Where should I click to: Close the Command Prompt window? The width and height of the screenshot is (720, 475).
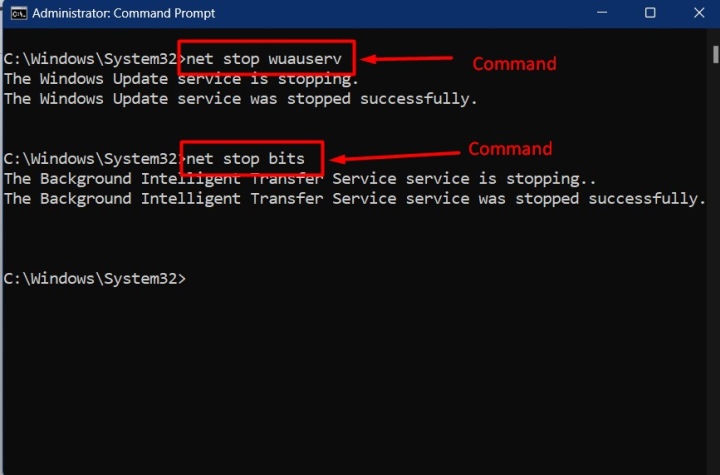[695, 13]
